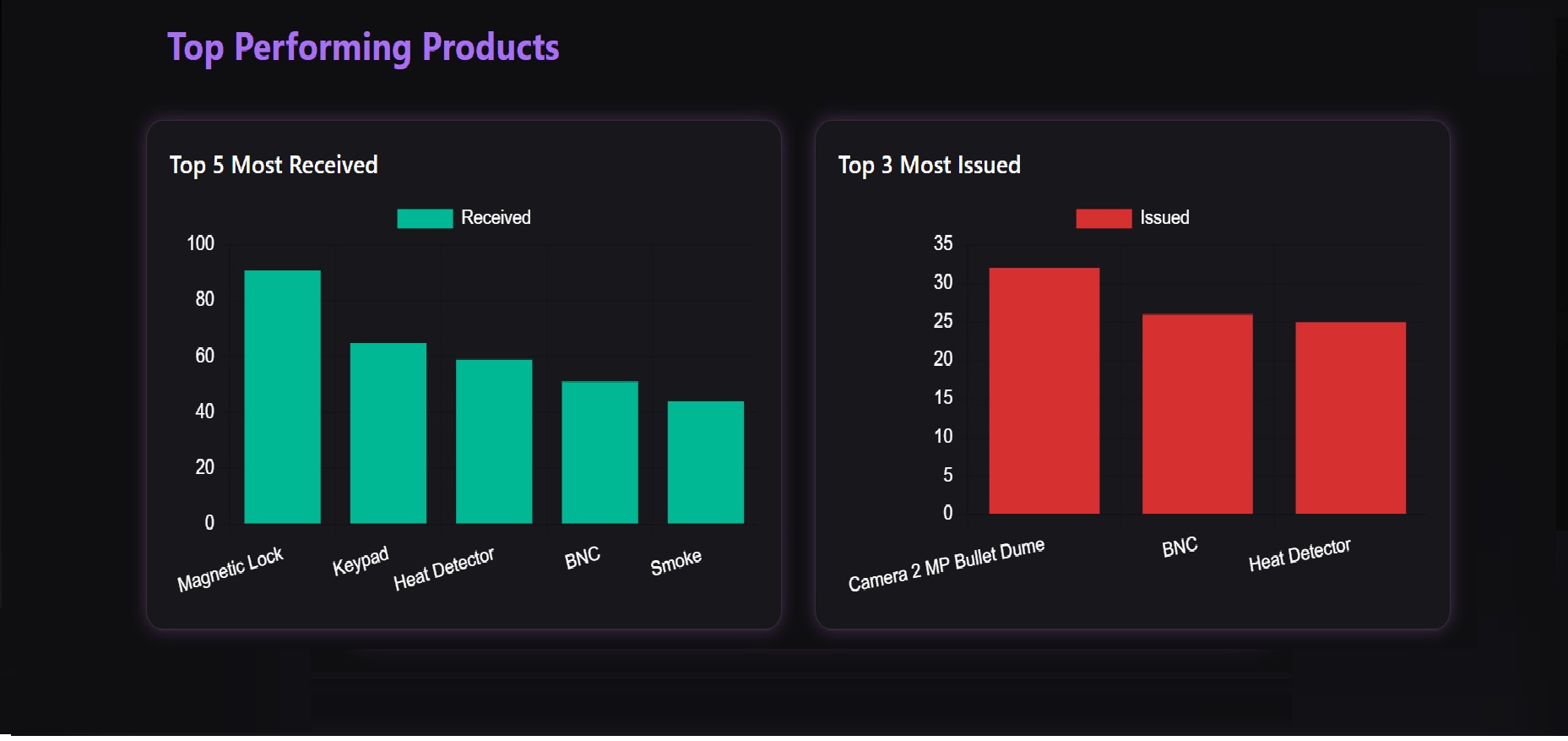The width and height of the screenshot is (1568, 741).
Task: Select the Camera 2 MP Bullet Dume bar
Action: coord(1044,390)
